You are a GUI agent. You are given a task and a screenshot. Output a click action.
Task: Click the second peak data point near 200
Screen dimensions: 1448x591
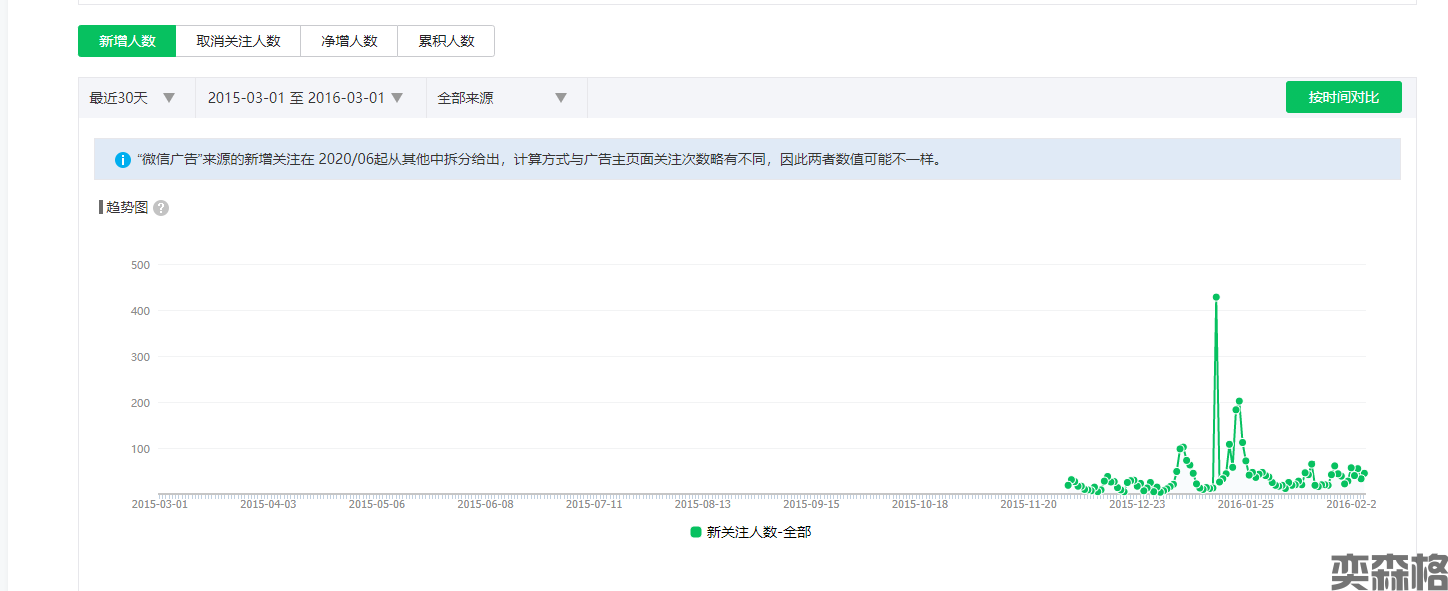[x=1239, y=401]
